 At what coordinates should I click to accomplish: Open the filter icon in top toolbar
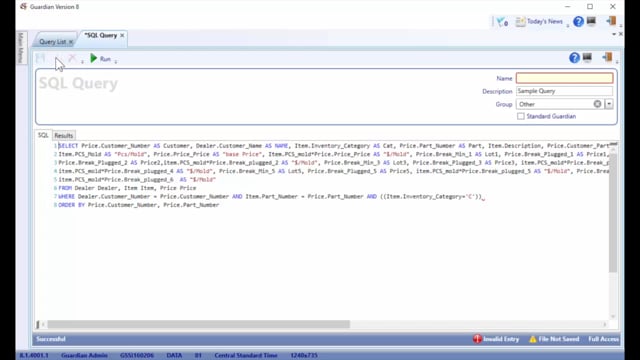point(502,22)
